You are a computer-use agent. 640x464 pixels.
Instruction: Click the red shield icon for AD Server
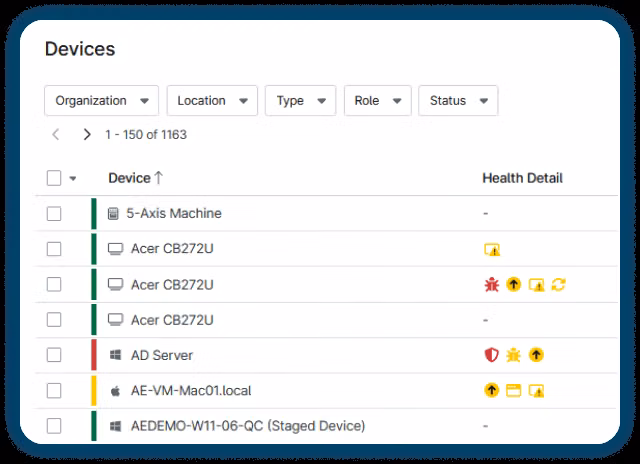(491, 355)
